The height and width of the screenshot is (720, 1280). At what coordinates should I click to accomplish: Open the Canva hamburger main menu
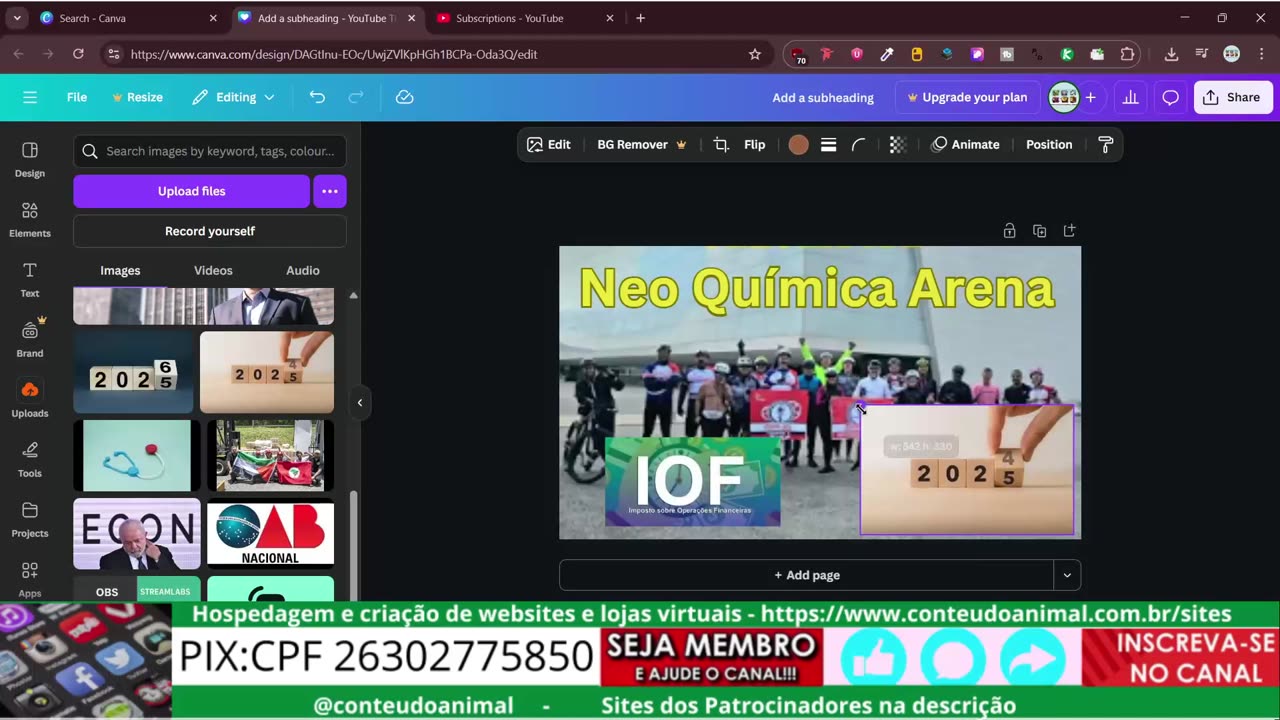coord(30,97)
